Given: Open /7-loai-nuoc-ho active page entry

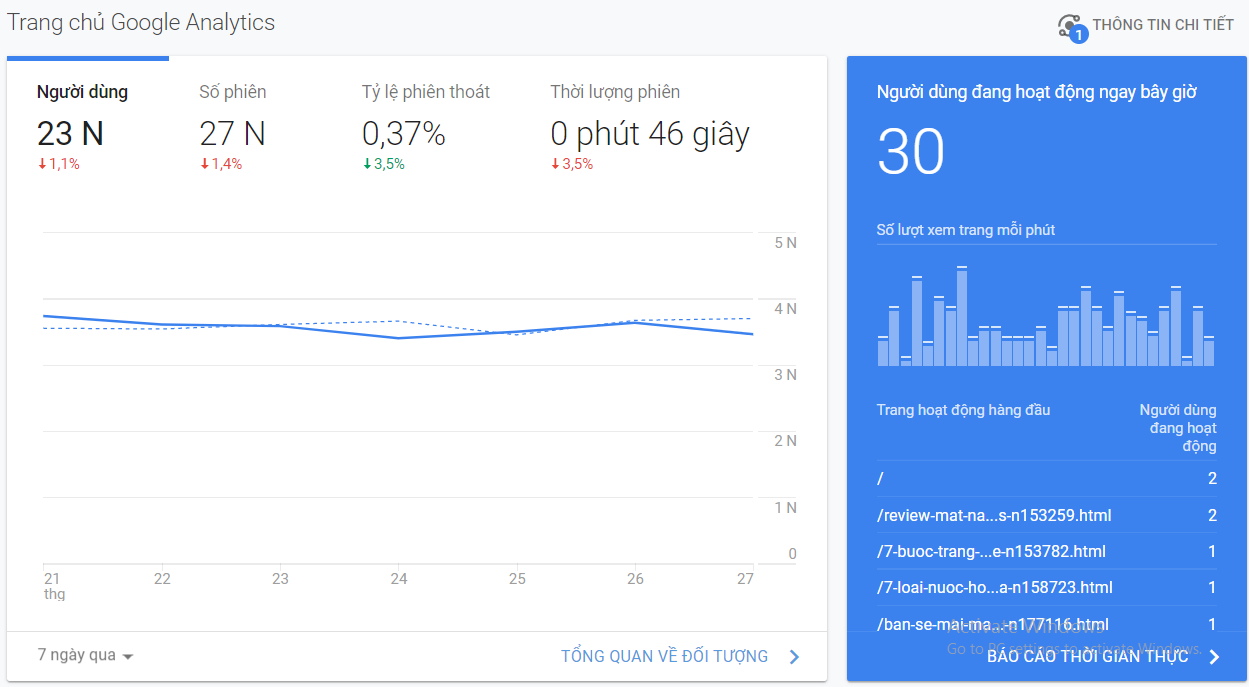Looking at the screenshot, I should point(994,588).
